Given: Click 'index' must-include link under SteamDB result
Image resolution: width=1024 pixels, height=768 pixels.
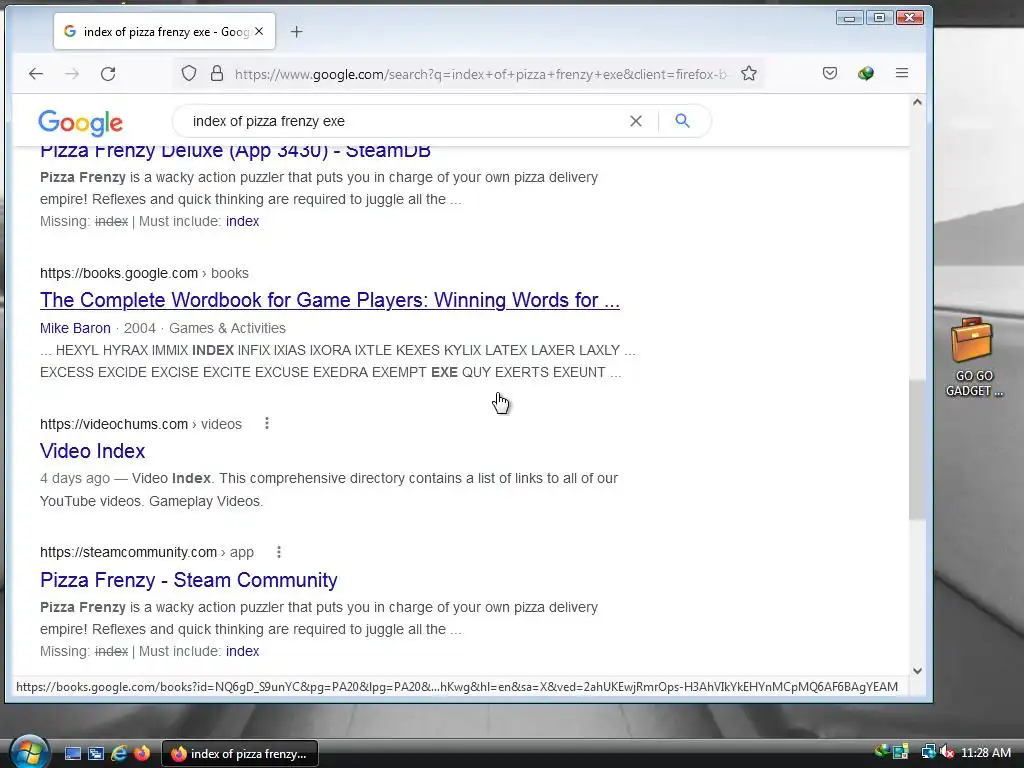Looking at the screenshot, I should tap(242, 221).
